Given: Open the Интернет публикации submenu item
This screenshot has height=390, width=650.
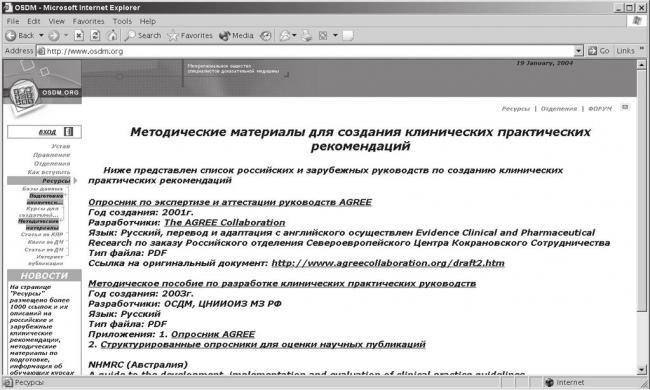Looking at the screenshot, I should (46, 260).
